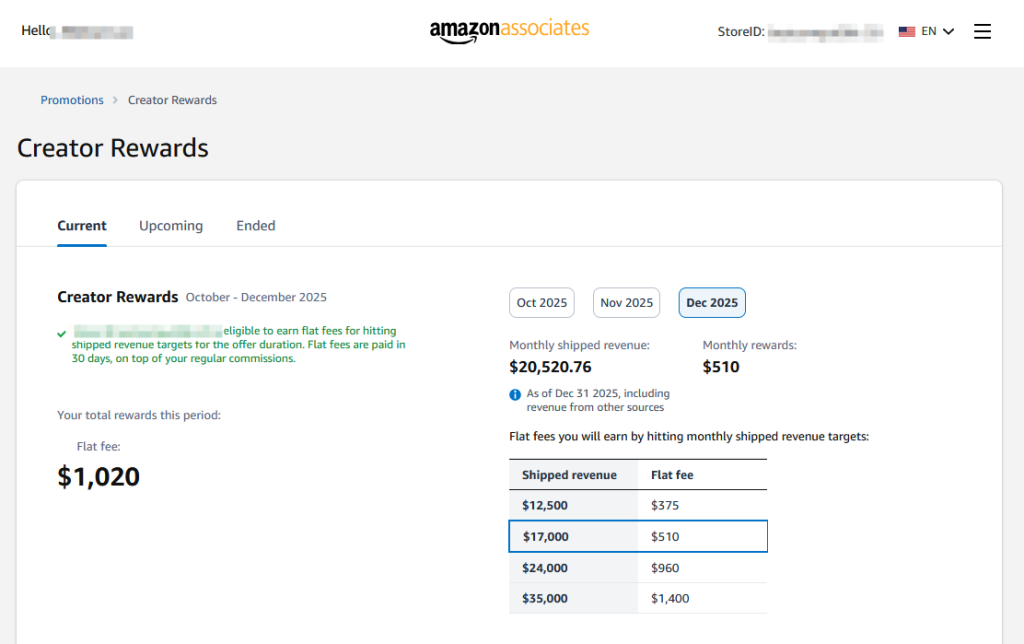Switch to the Ended tab
The width and height of the screenshot is (1024, 644).
point(255,225)
